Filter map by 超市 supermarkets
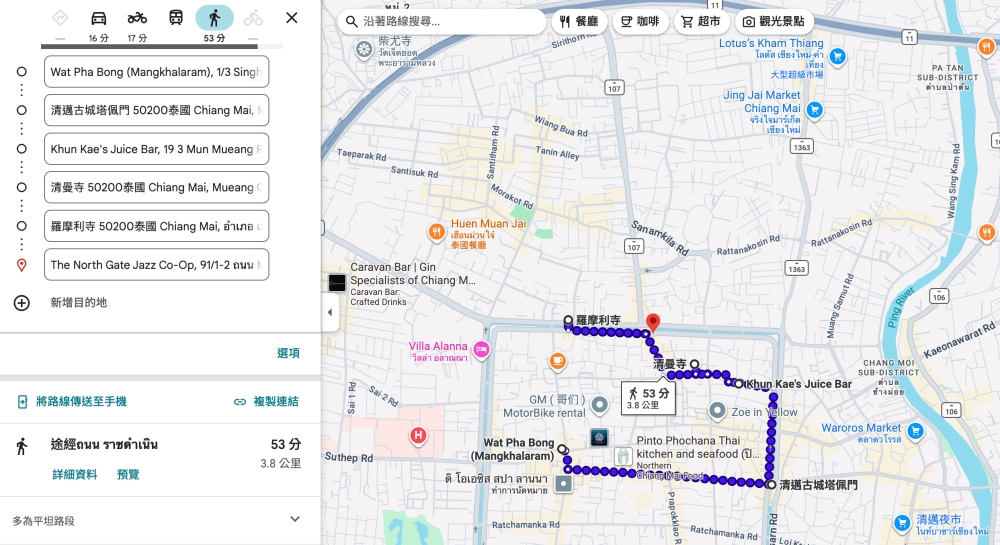 pyautogui.click(x=700, y=21)
